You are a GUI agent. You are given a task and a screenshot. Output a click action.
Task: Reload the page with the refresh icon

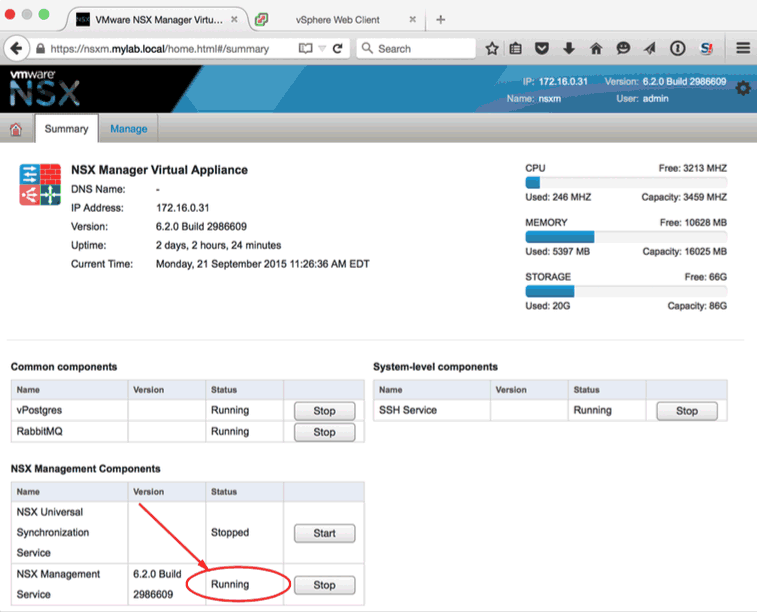point(338,48)
